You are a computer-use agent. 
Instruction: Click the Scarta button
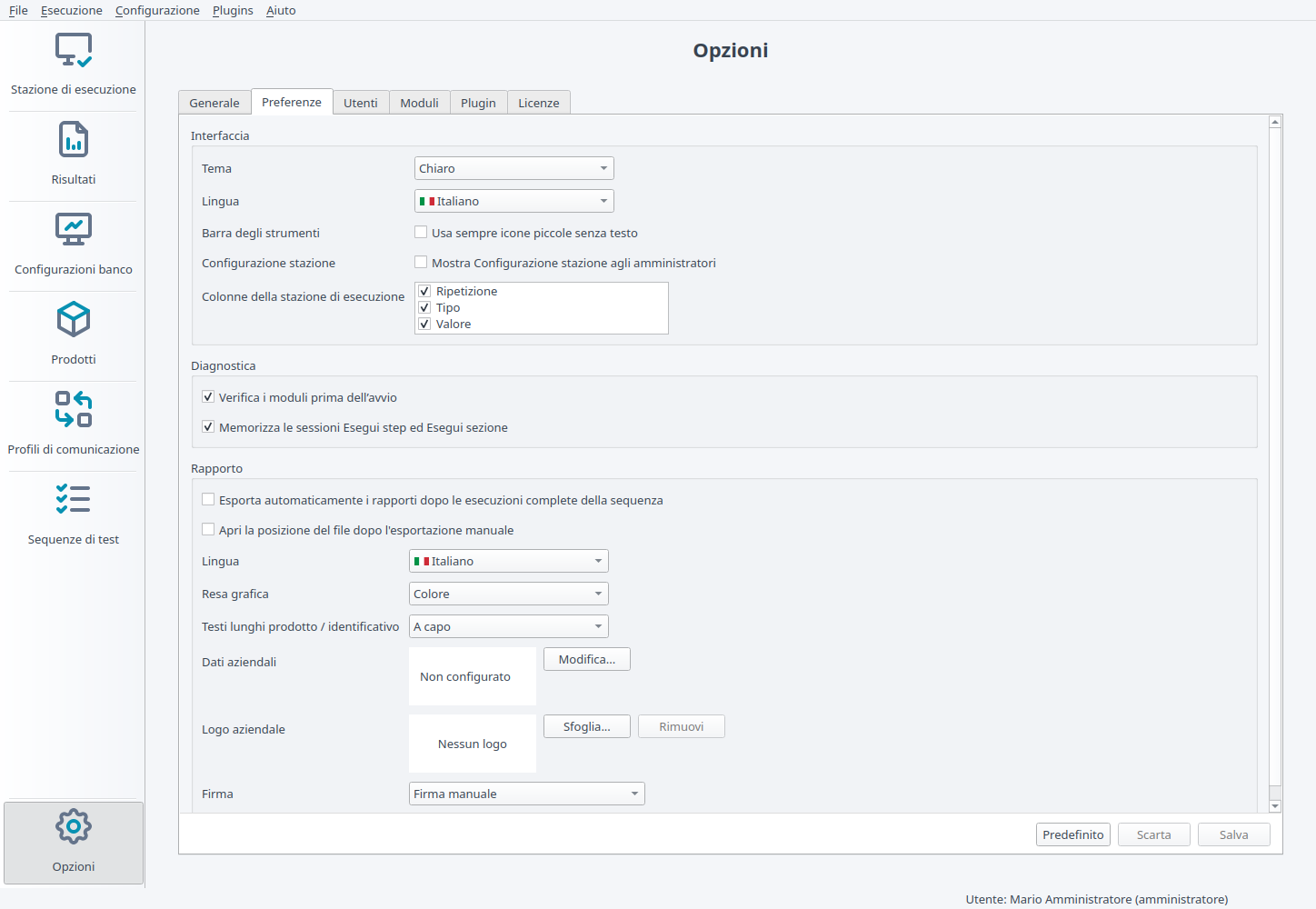1154,834
